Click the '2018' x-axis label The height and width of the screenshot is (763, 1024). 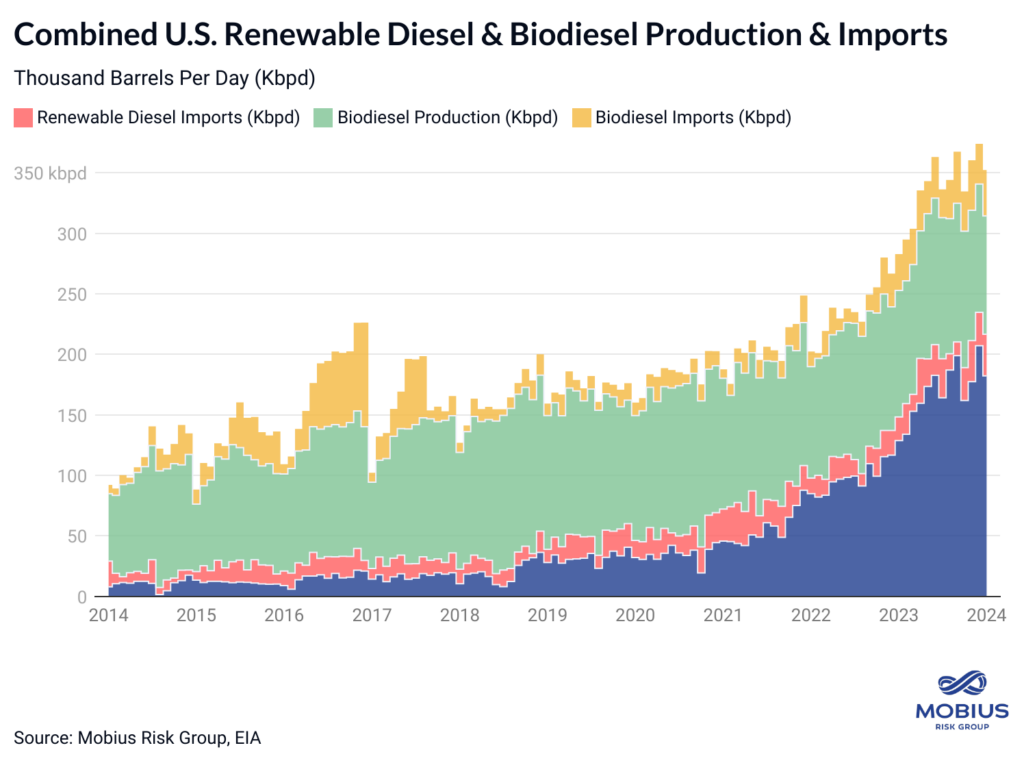(460, 615)
